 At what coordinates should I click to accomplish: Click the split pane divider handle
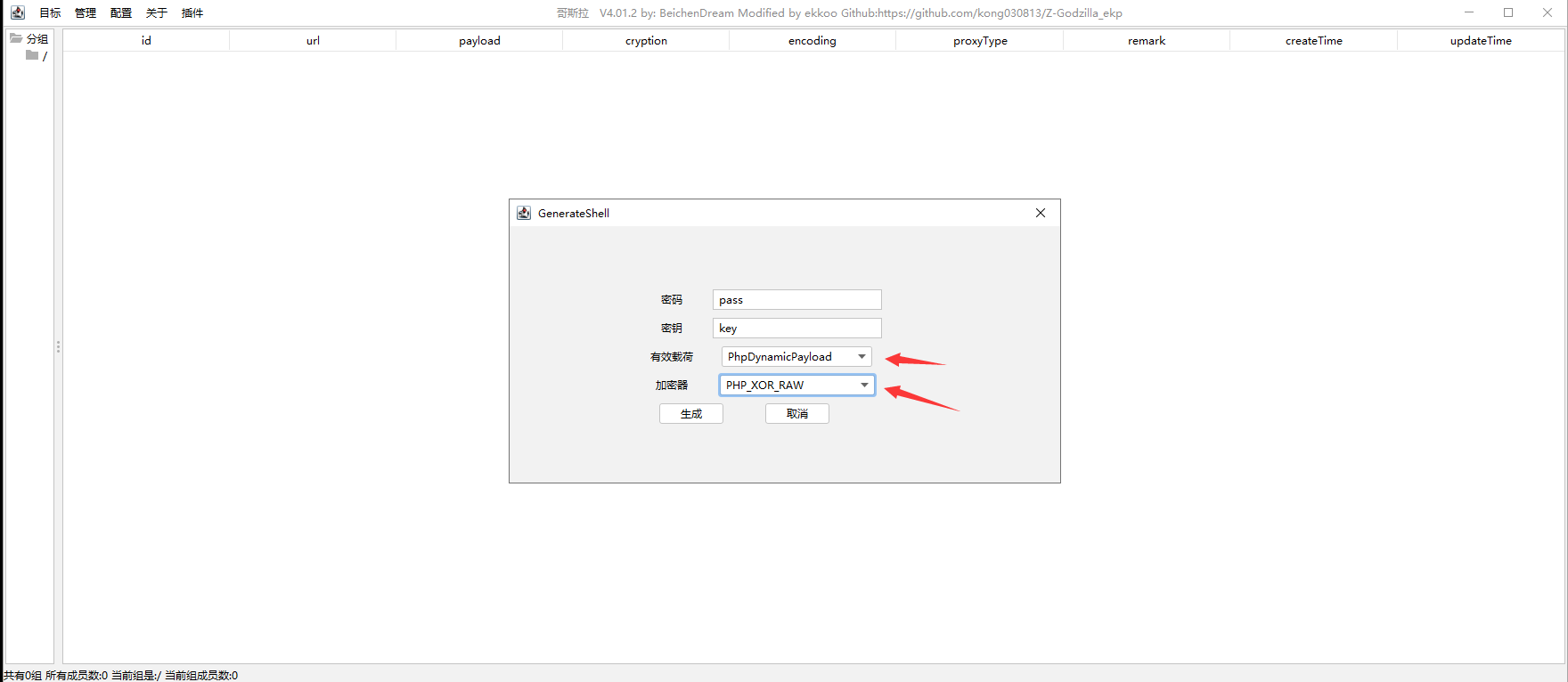tap(58, 347)
